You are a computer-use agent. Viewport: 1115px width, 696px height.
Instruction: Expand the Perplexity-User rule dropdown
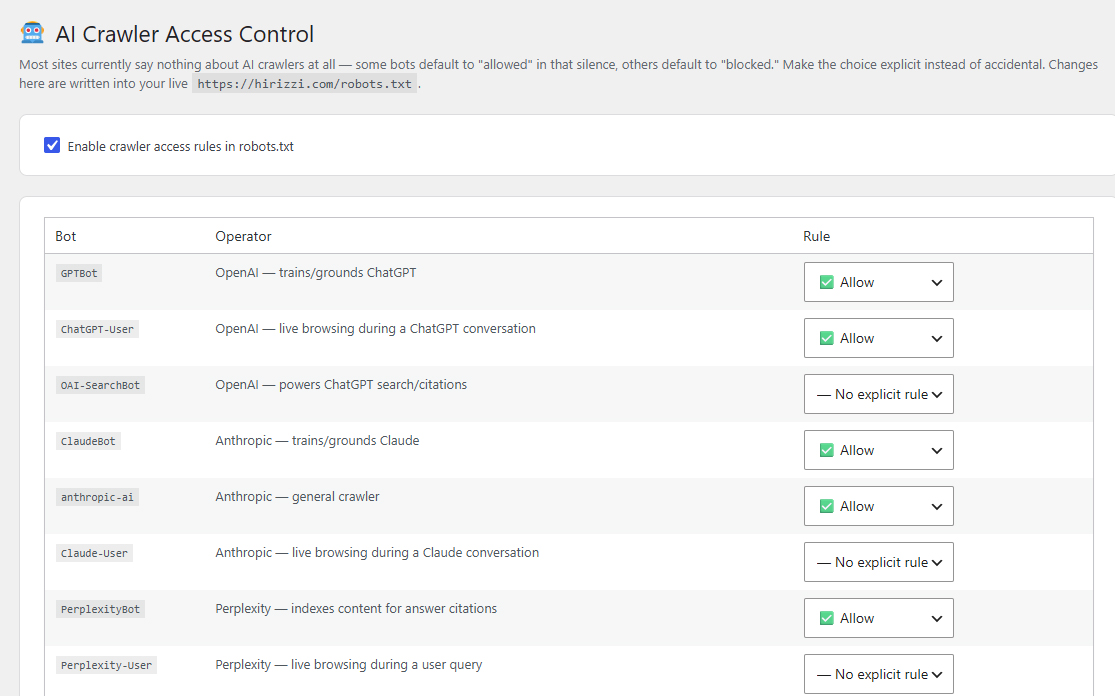point(878,674)
